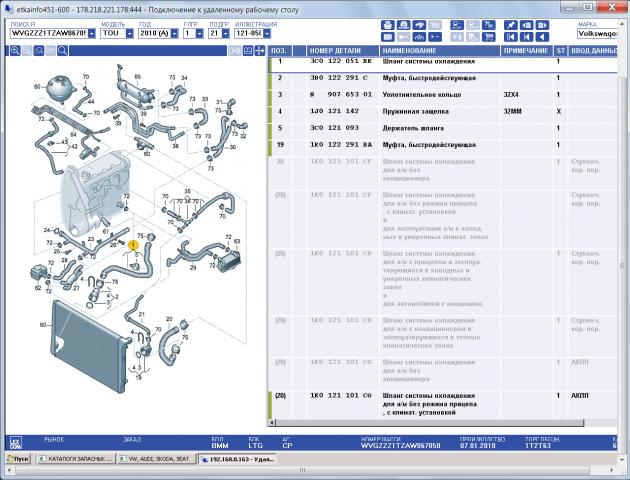This screenshot has width=630, height=480.
Task: Go to the previous illustration page icon
Action: (526, 25)
